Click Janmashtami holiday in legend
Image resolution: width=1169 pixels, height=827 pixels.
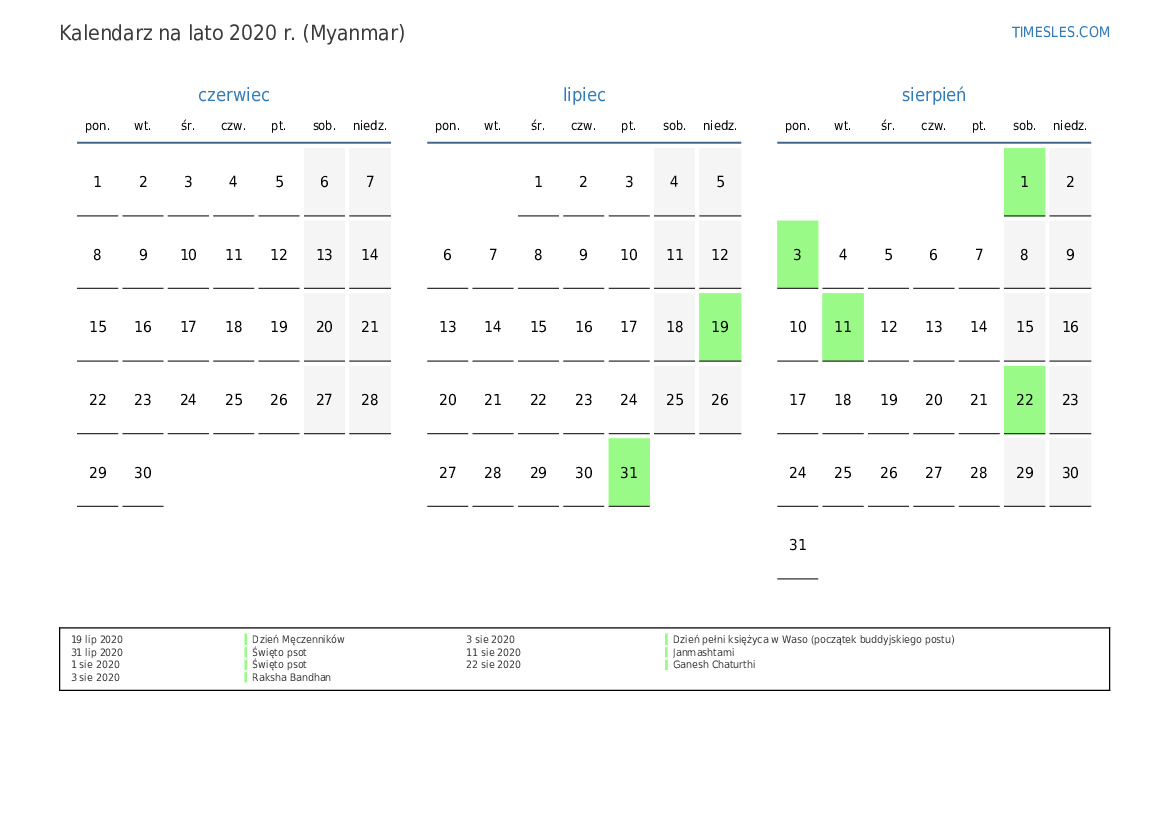(703, 653)
